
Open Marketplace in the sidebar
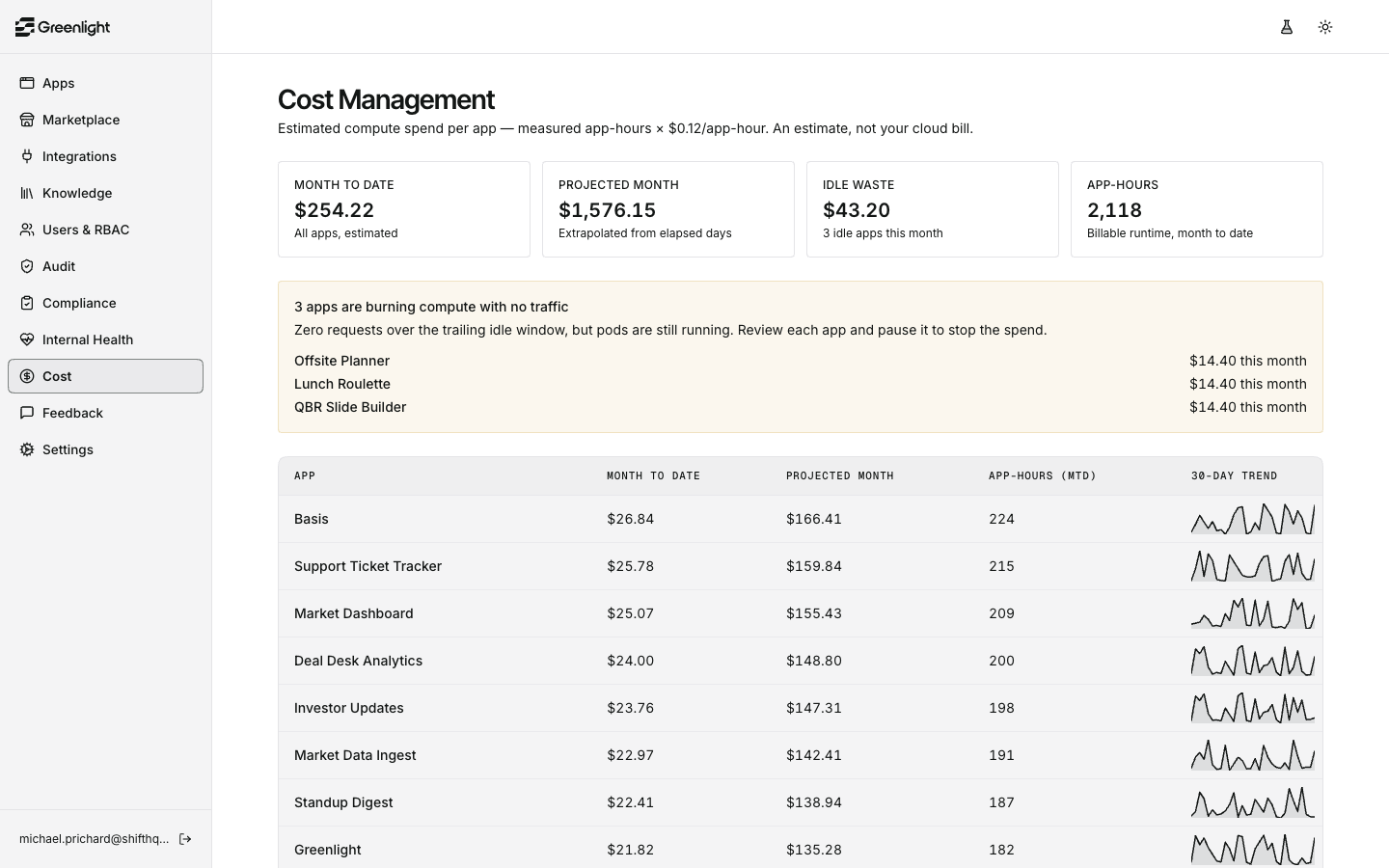click(105, 120)
